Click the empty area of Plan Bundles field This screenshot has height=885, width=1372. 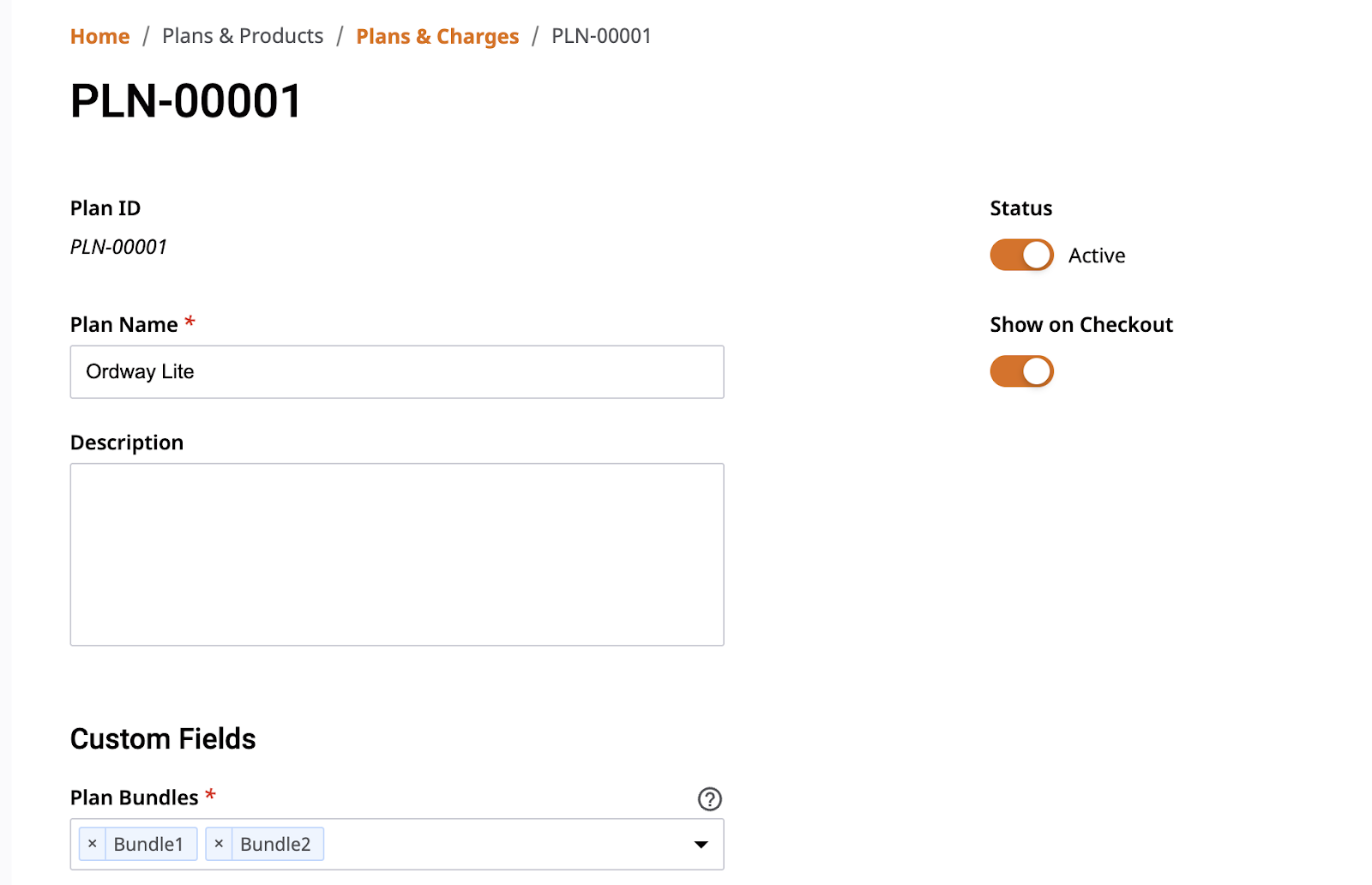tap(506, 844)
